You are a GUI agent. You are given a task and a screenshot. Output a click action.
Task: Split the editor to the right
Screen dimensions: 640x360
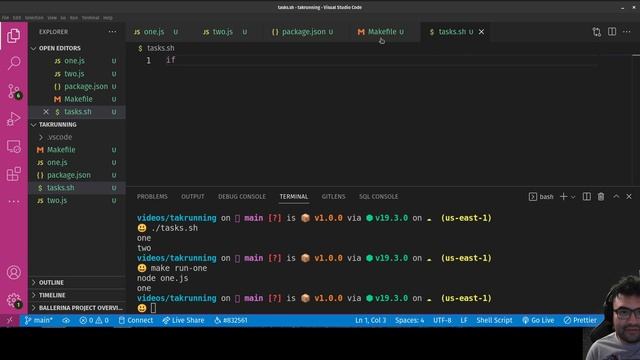coord(612,31)
